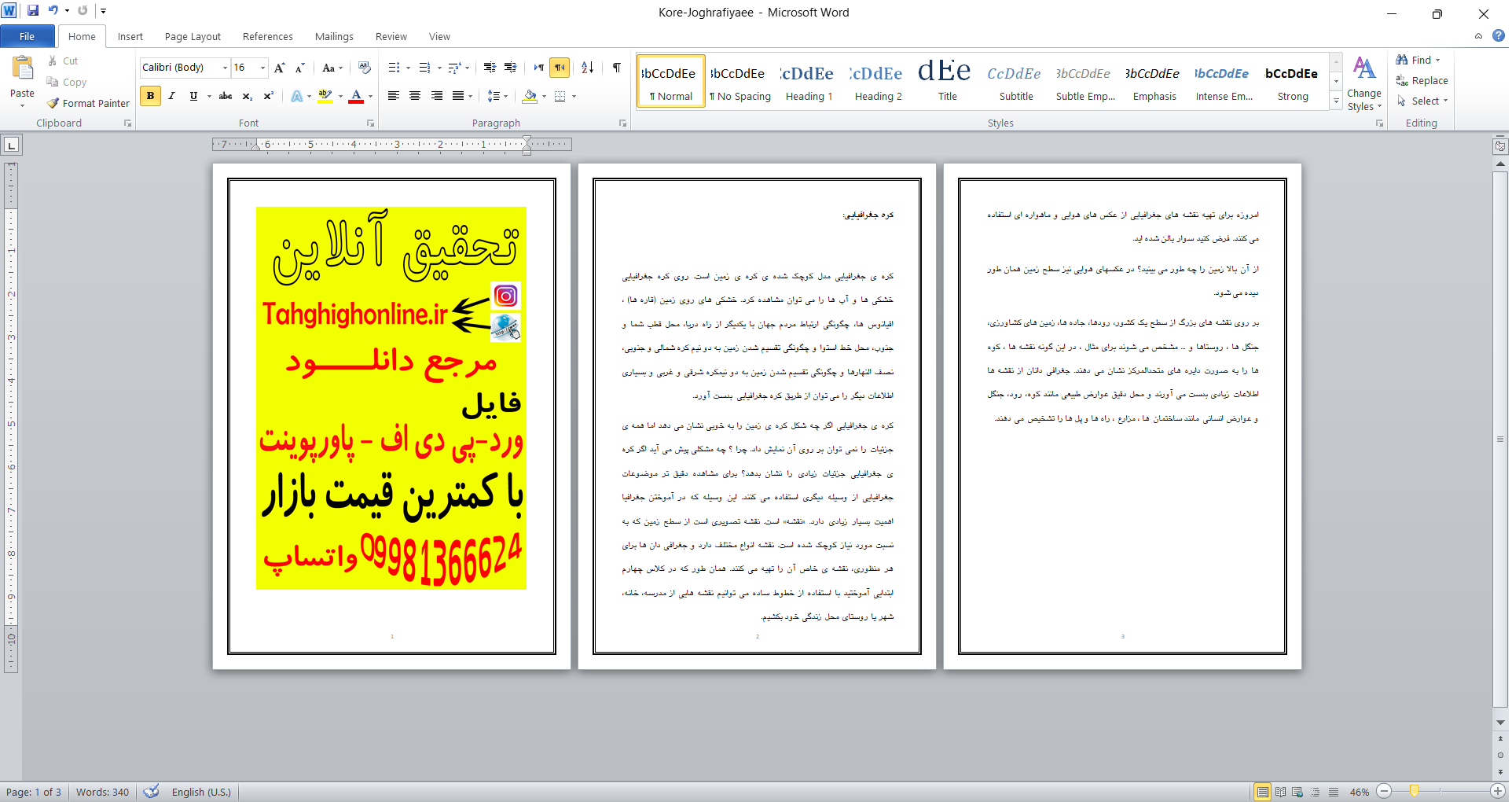The width and height of the screenshot is (1512, 802).
Task: Switch to the Page Layout tab
Action: point(193,36)
